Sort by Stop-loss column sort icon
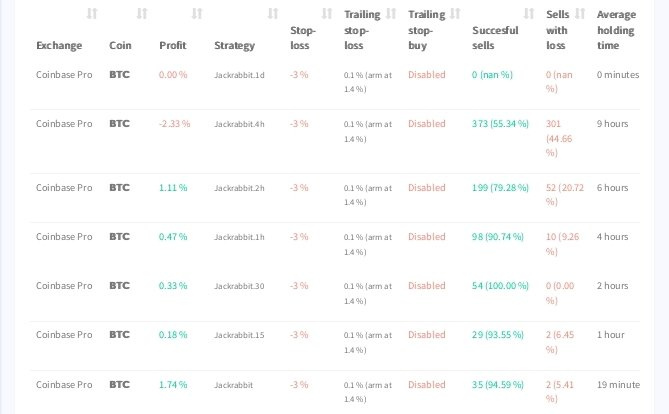Viewport: 669px width, 414px height. (x=327, y=14)
